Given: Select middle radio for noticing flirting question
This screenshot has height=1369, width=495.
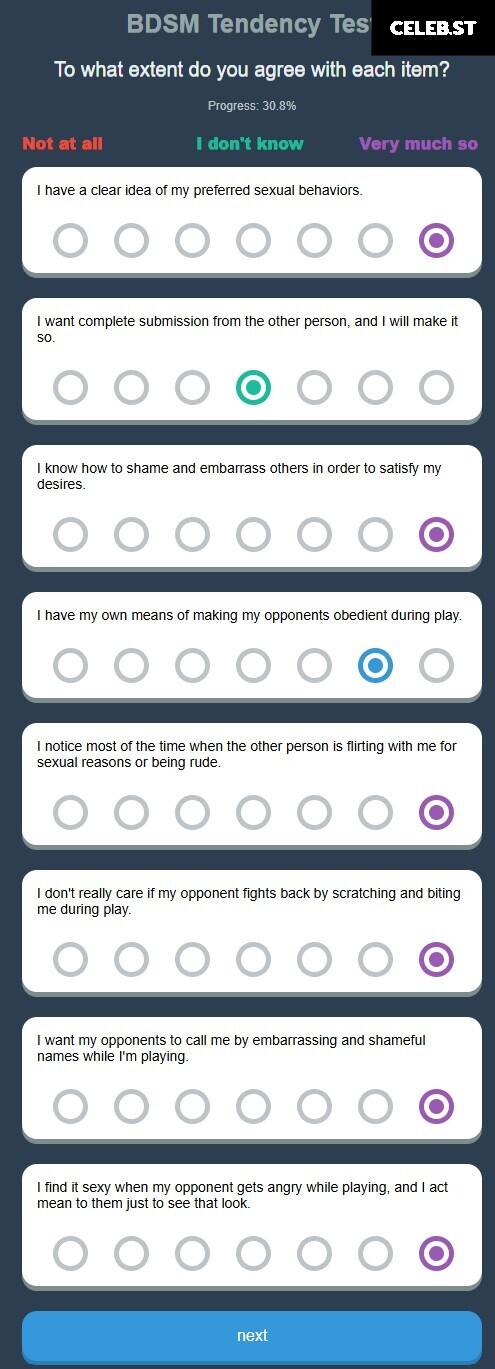Looking at the screenshot, I should point(253,813).
